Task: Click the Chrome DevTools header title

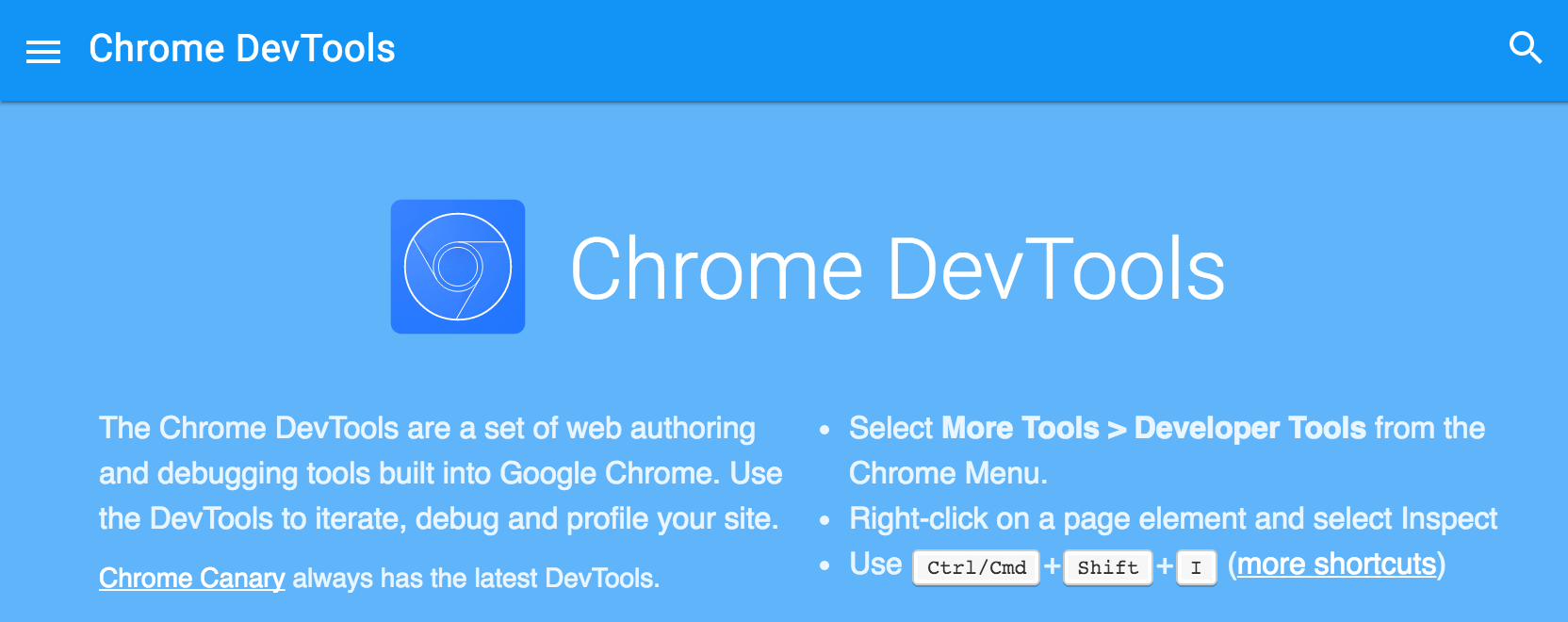Action: 242,49
